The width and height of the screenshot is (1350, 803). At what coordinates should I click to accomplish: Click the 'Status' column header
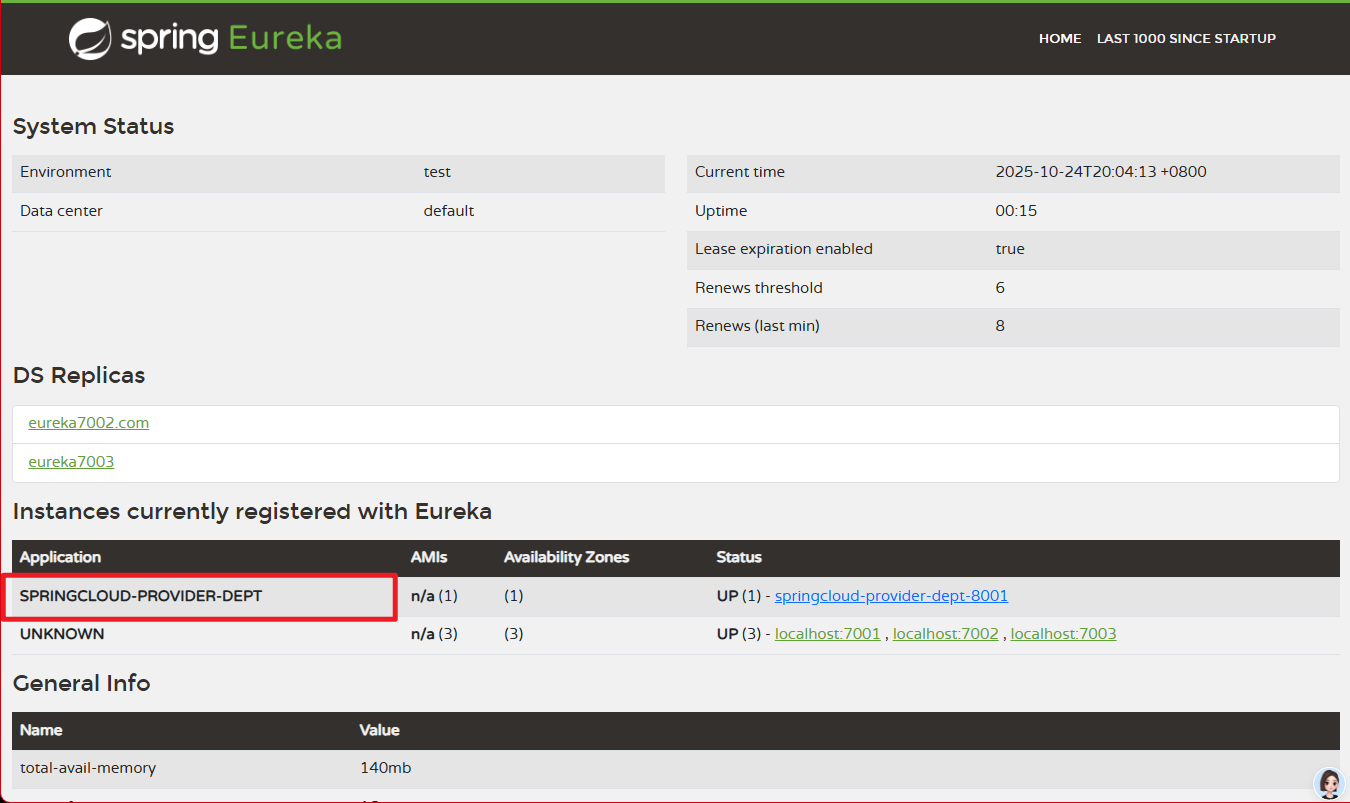(739, 557)
